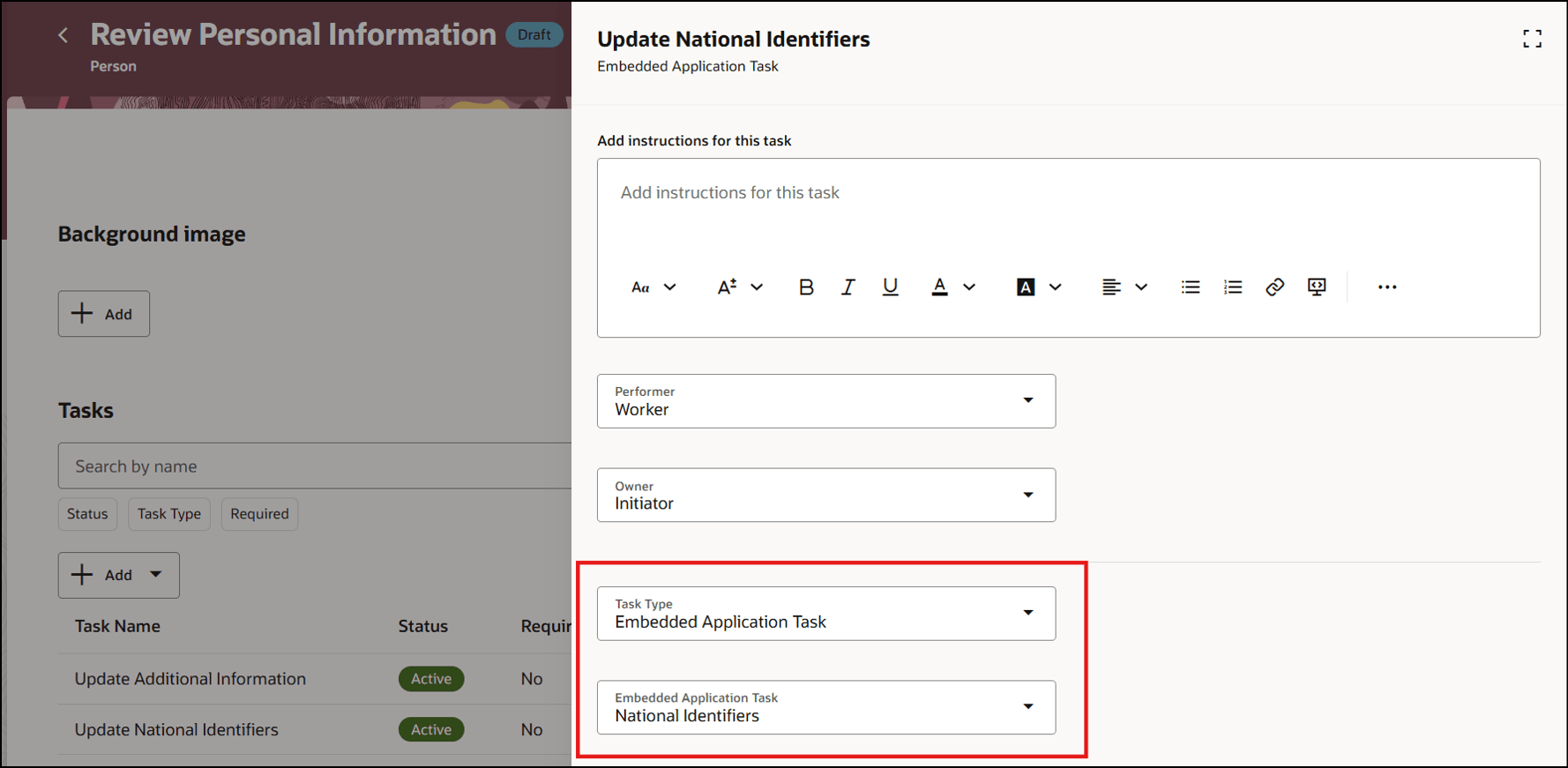Expand font family dropdown arrow

(670, 287)
